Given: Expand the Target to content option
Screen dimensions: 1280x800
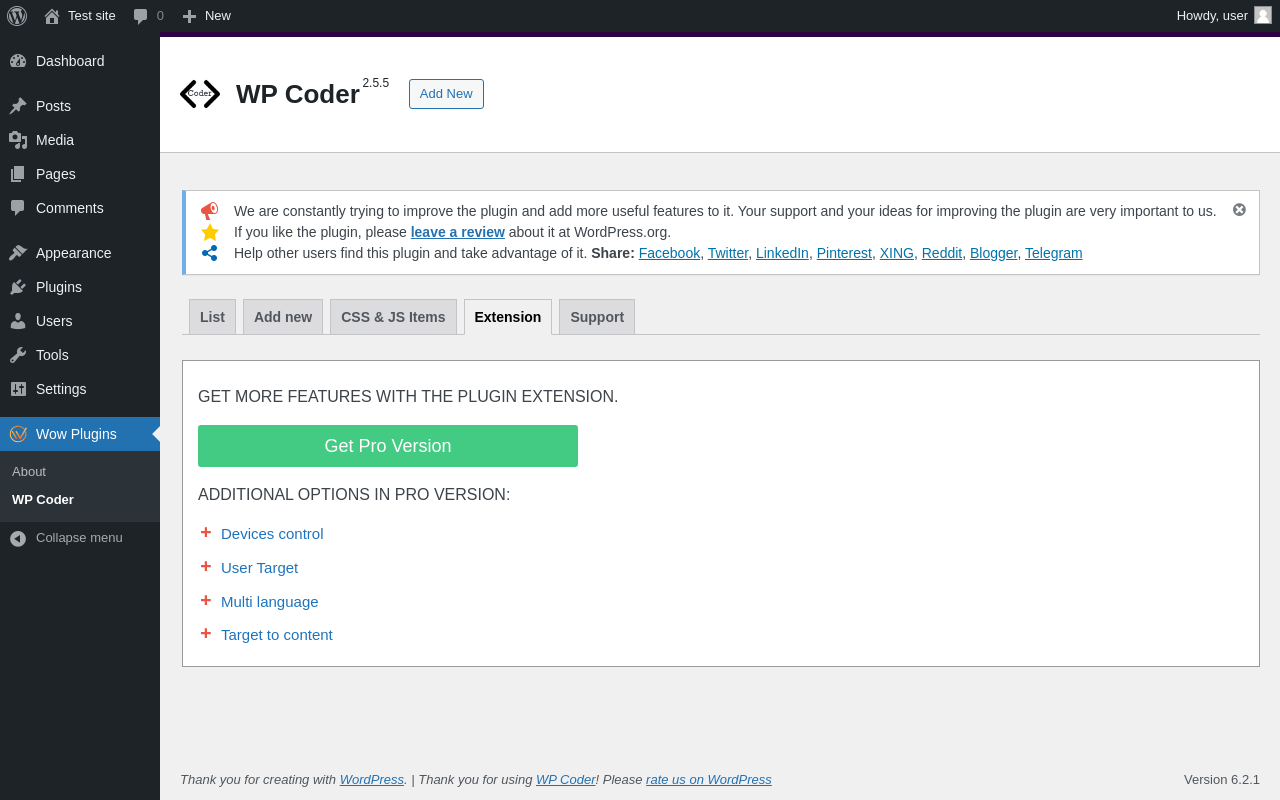Looking at the screenshot, I should (x=276, y=634).
